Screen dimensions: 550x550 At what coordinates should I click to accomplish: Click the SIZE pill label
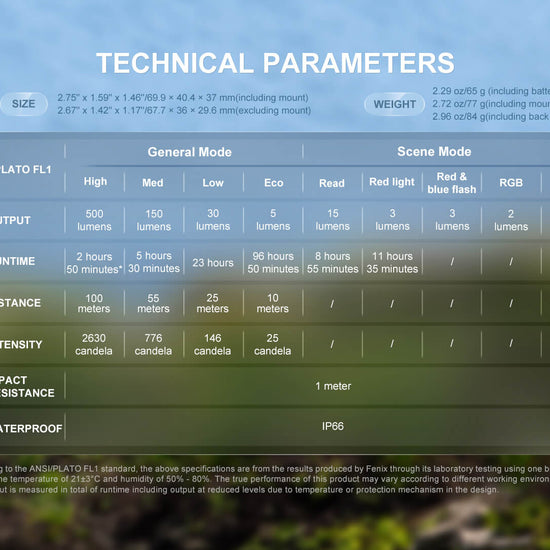[x=24, y=104]
